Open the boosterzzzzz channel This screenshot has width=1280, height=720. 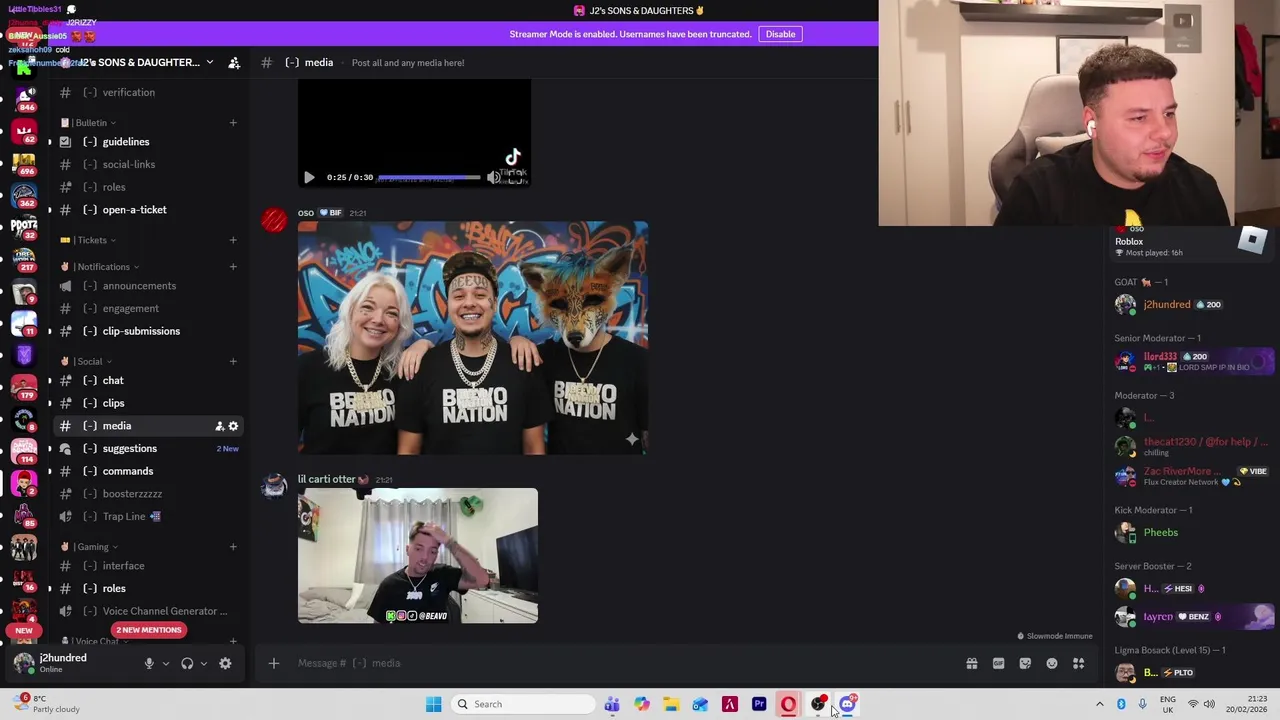click(x=149, y=494)
